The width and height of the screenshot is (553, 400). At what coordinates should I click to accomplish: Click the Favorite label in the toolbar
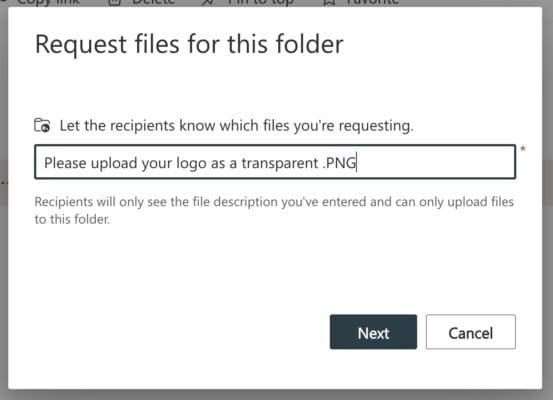pyautogui.click(x=372, y=2)
